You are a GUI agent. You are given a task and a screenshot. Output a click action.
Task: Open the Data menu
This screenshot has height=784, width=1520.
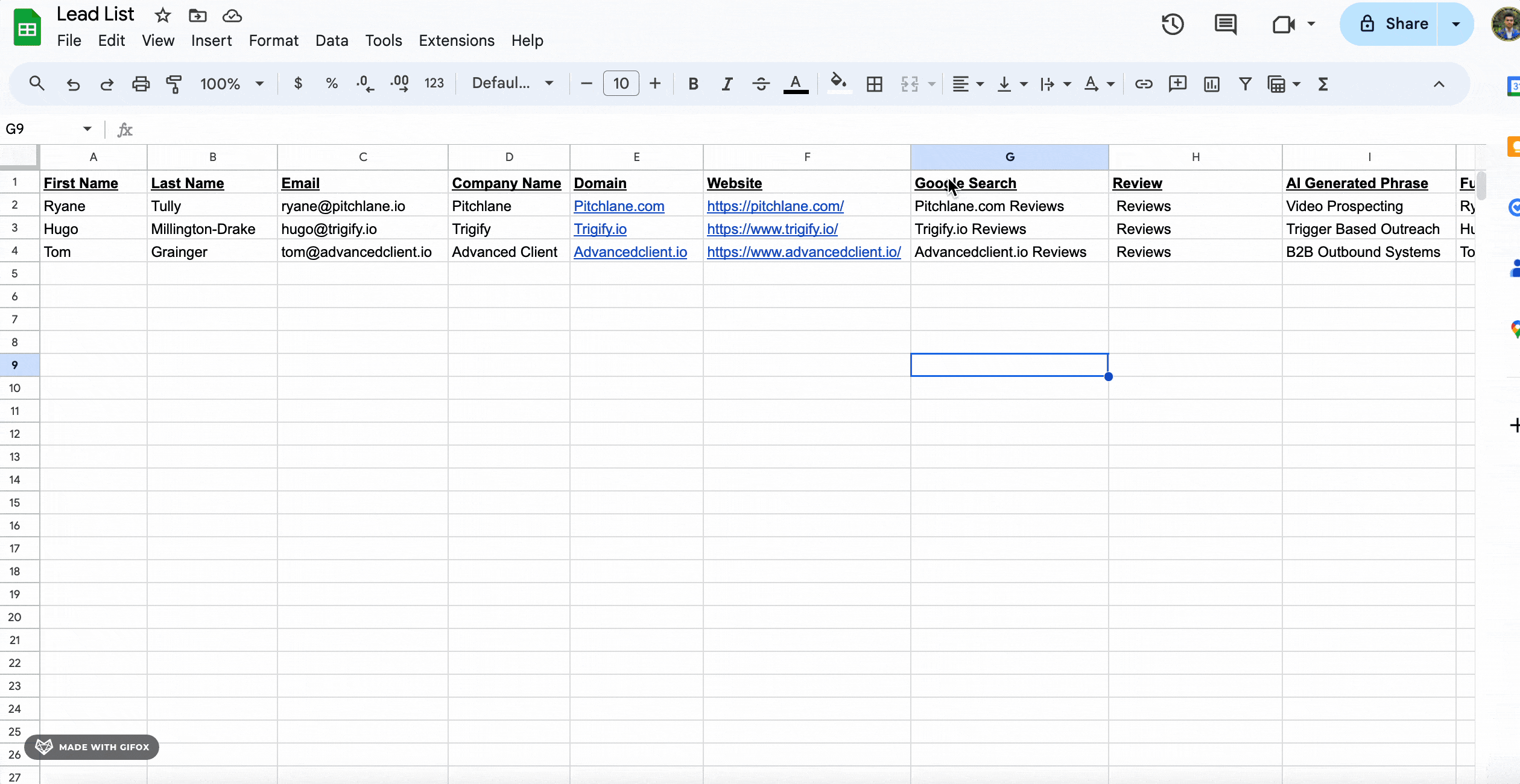[x=332, y=40]
